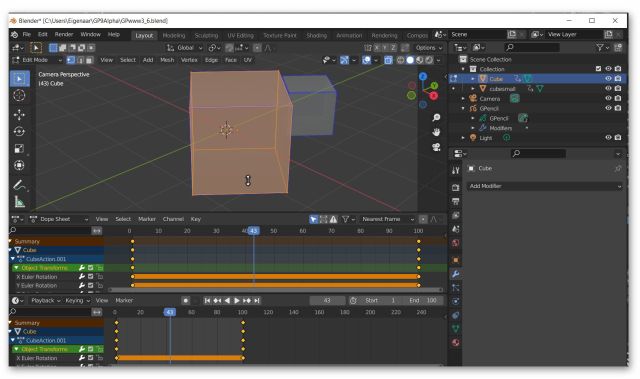Expand the Cube item in the outliner

coord(473,79)
